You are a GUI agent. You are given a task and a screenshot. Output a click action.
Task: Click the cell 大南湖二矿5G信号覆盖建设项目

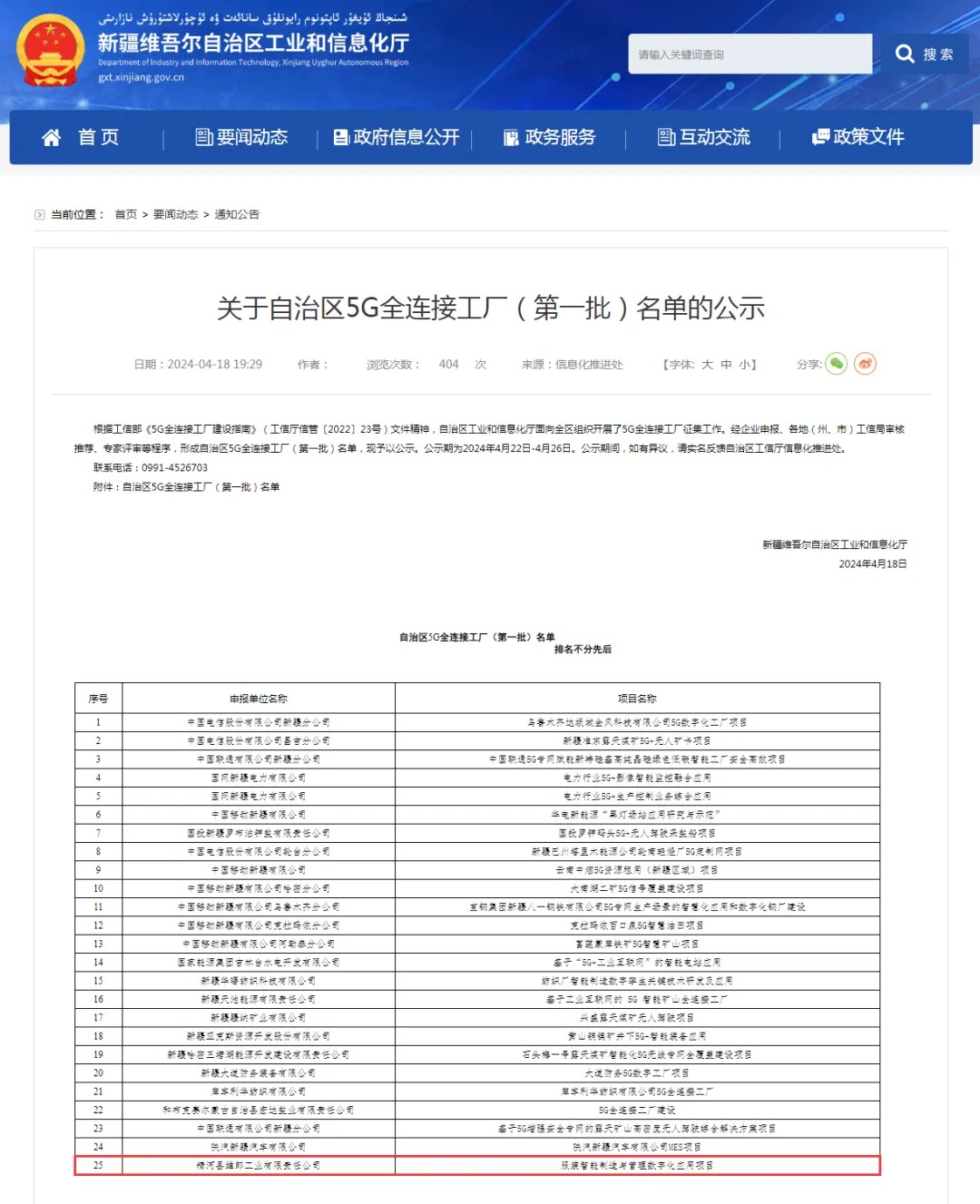point(637,889)
